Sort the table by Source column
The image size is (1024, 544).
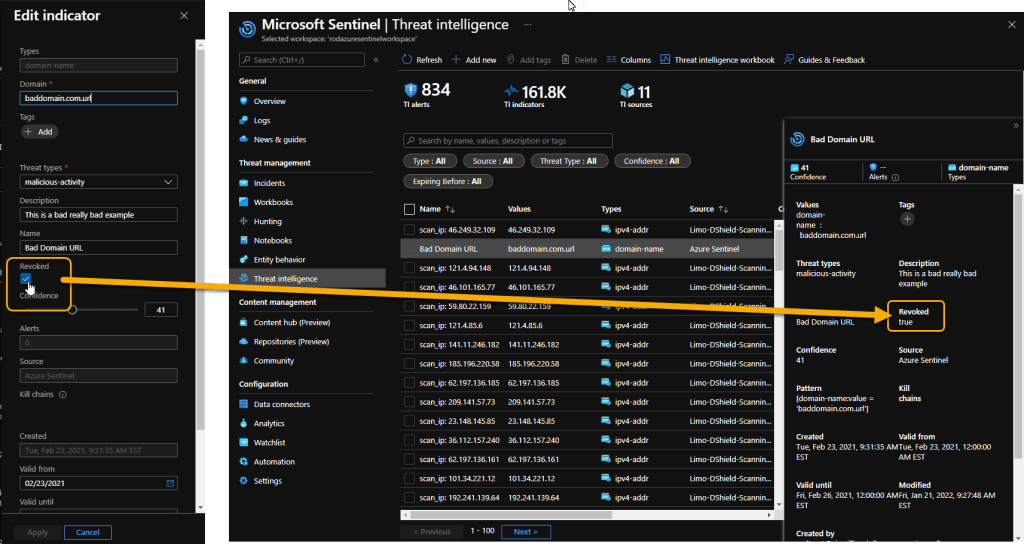(723, 209)
